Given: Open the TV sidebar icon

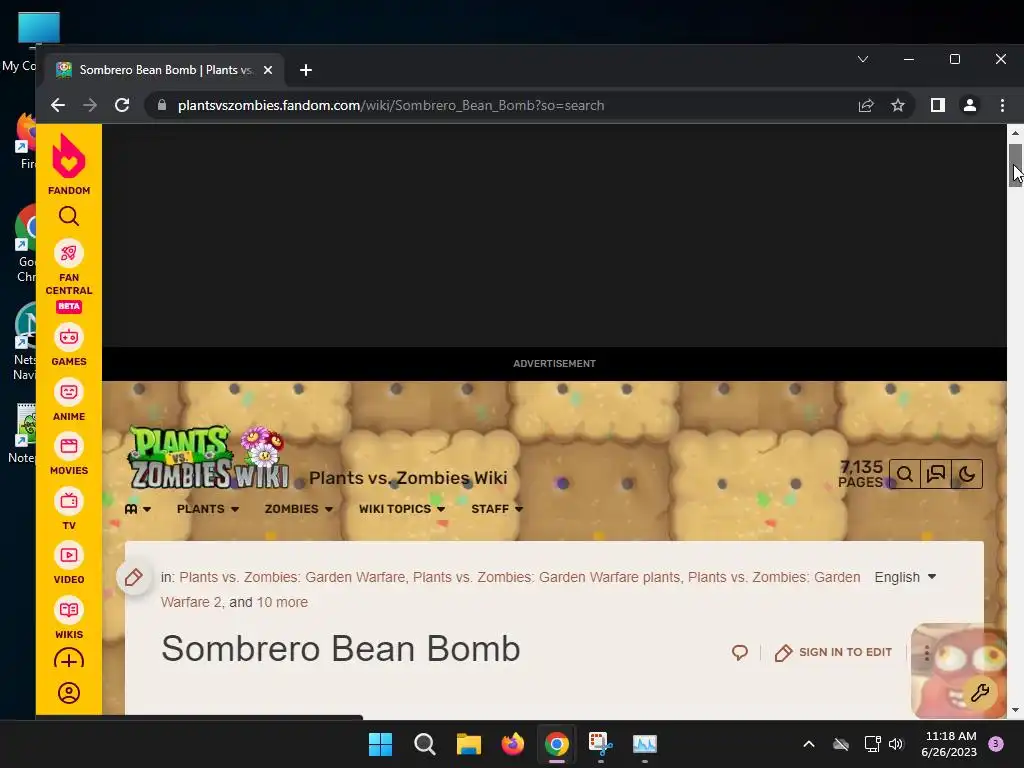Looking at the screenshot, I should tap(69, 502).
